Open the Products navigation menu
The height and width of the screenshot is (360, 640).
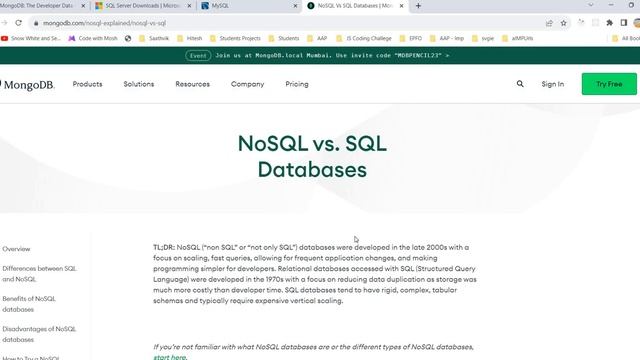[87, 84]
